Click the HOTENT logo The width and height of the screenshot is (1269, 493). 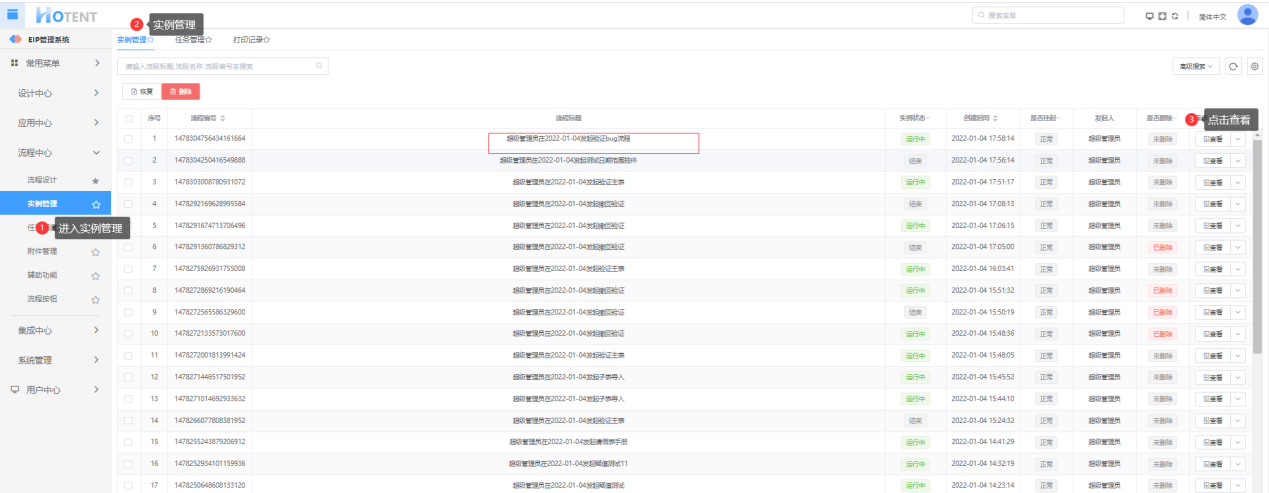[x=67, y=15]
